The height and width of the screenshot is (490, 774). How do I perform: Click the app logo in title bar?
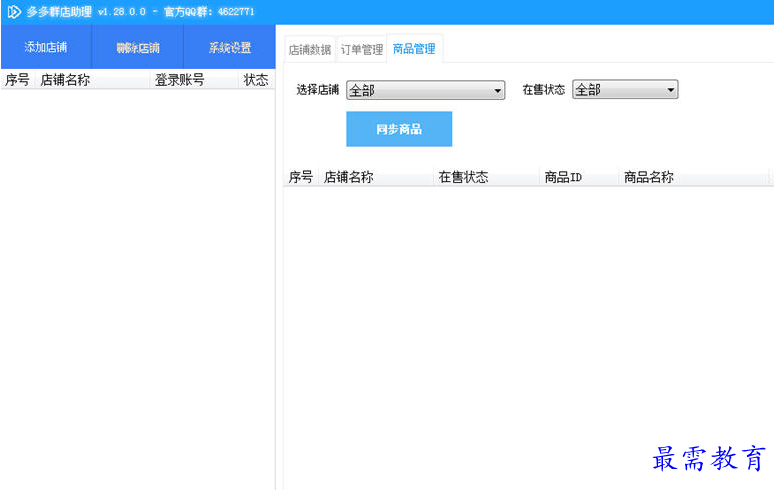point(14,11)
